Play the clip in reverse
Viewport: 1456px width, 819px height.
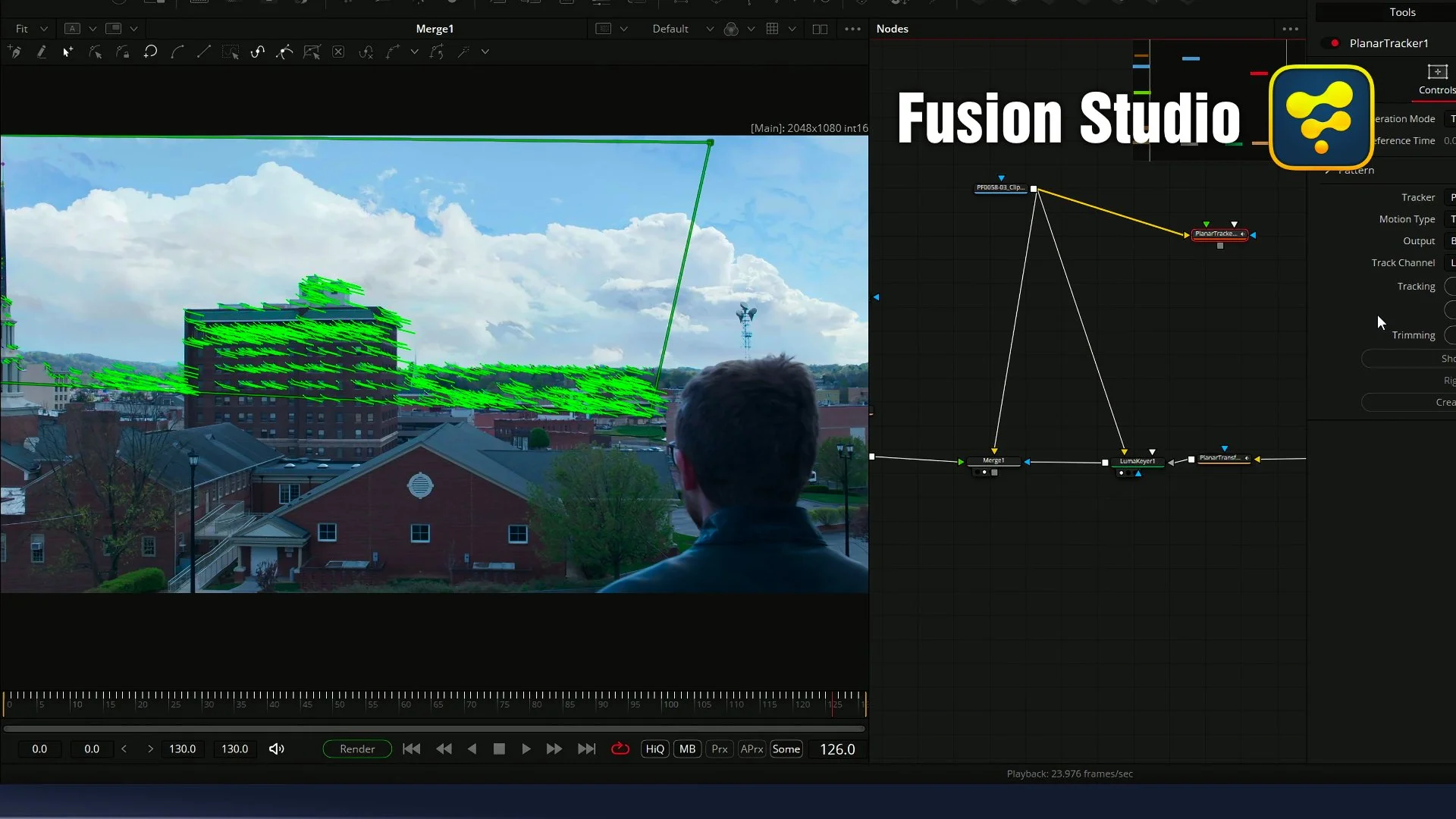tap(472, 749)
